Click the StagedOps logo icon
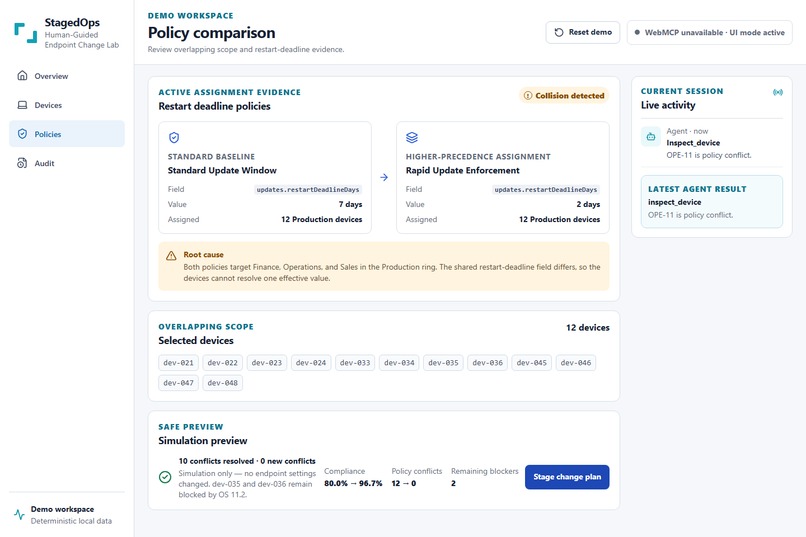 [25, 33]
